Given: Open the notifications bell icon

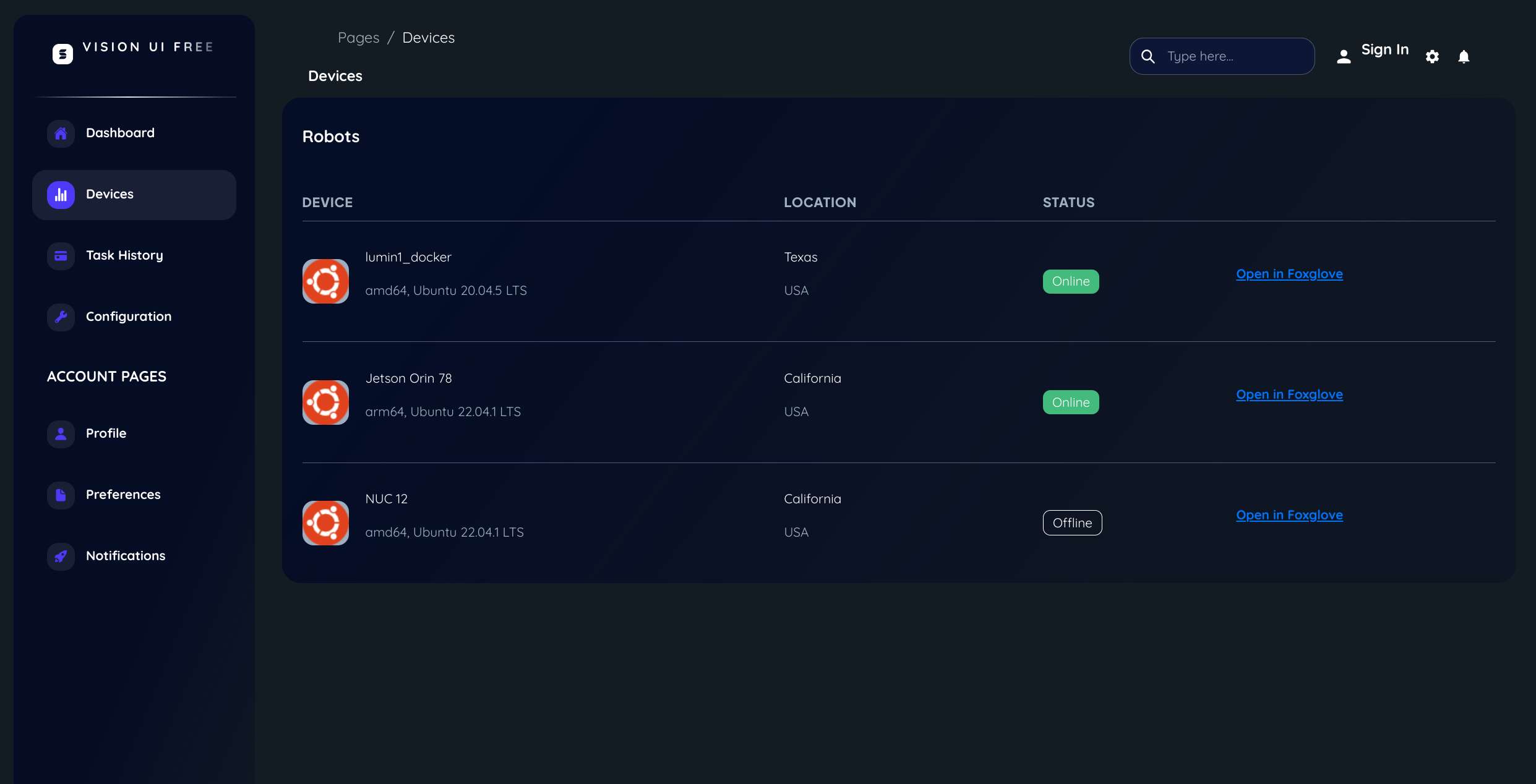Looking at the screenshot, I should point(1464,56).
